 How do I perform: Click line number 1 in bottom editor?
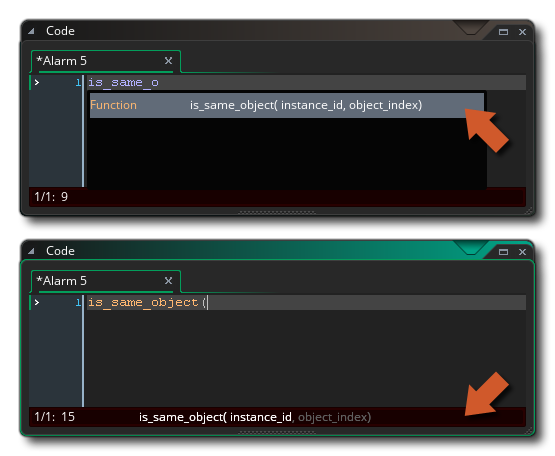coord(78,303)
